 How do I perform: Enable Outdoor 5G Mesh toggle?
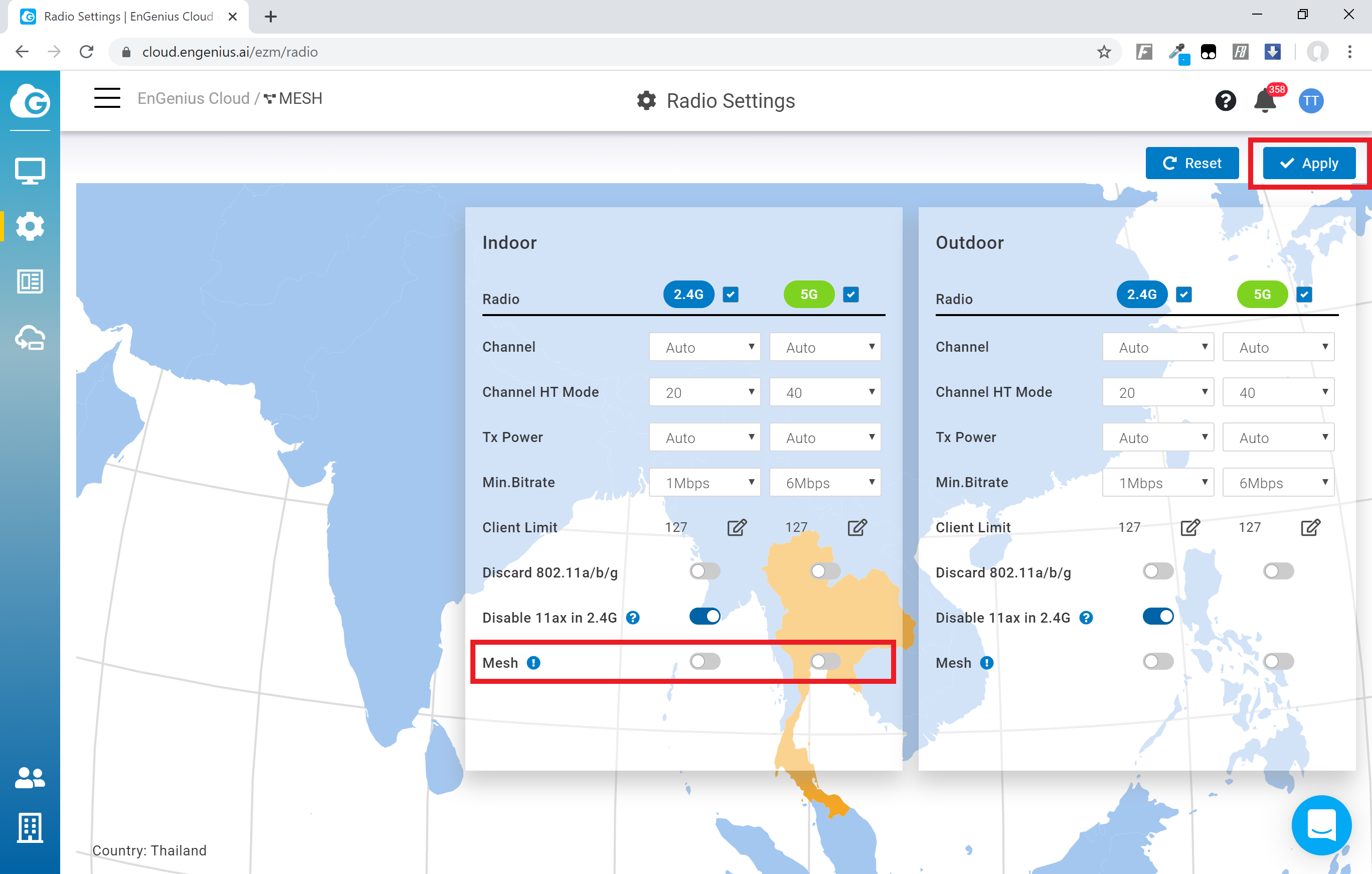point(1278,661)
